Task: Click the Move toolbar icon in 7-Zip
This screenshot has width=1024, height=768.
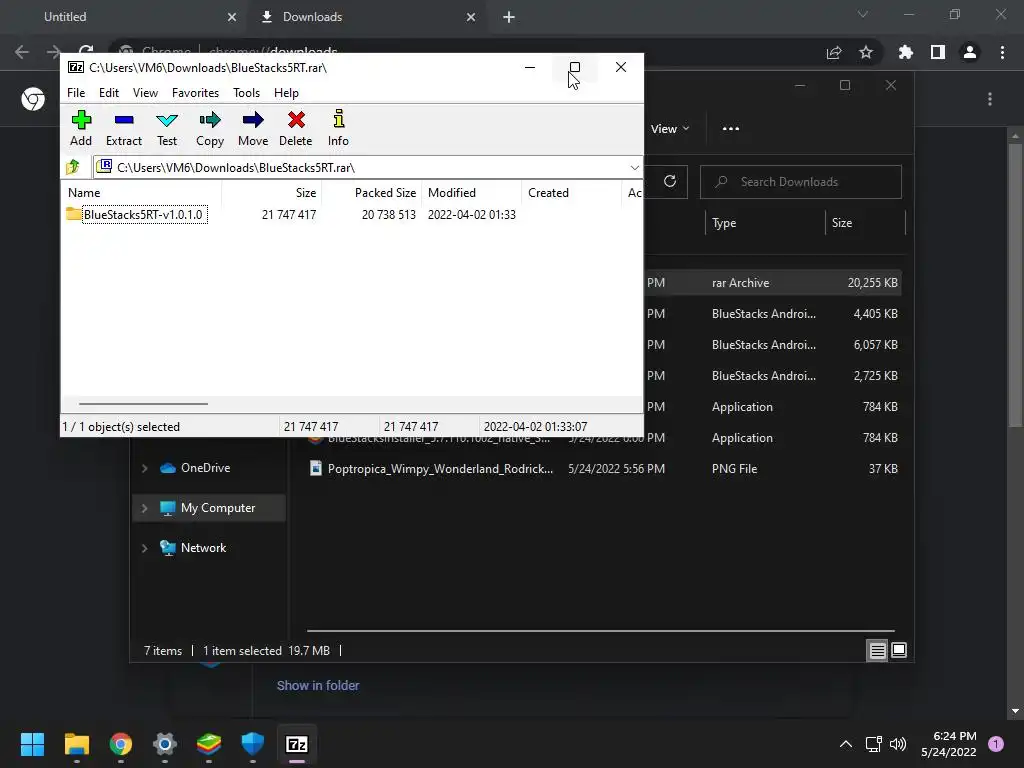Action: (253, 128)
